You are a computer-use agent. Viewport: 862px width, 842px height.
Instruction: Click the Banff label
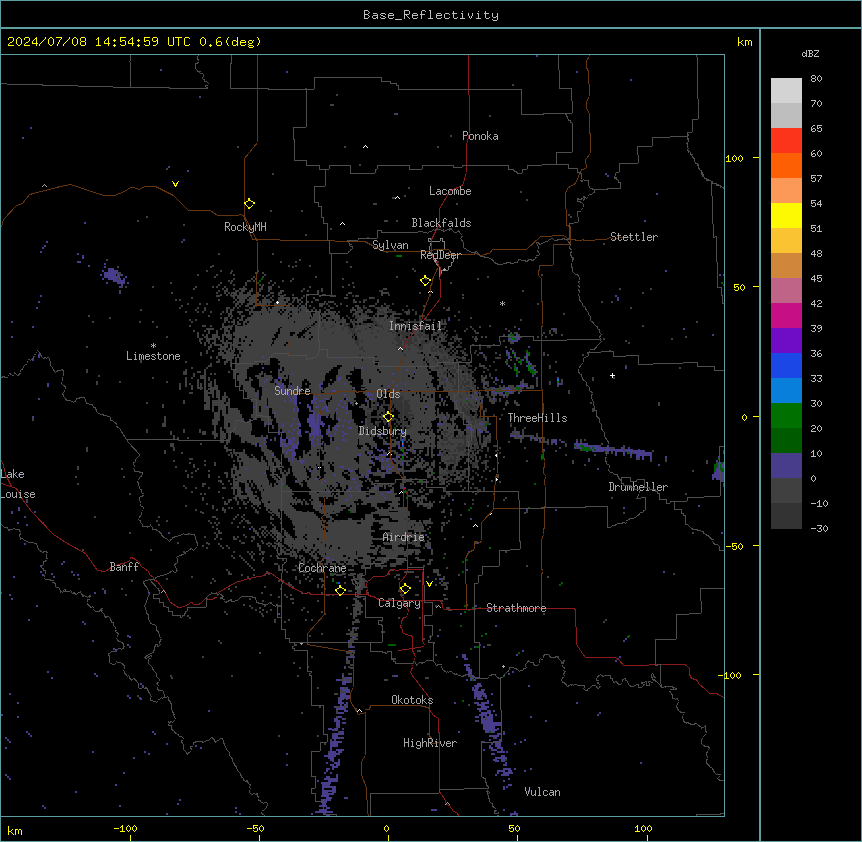click(x=124, y=567)
